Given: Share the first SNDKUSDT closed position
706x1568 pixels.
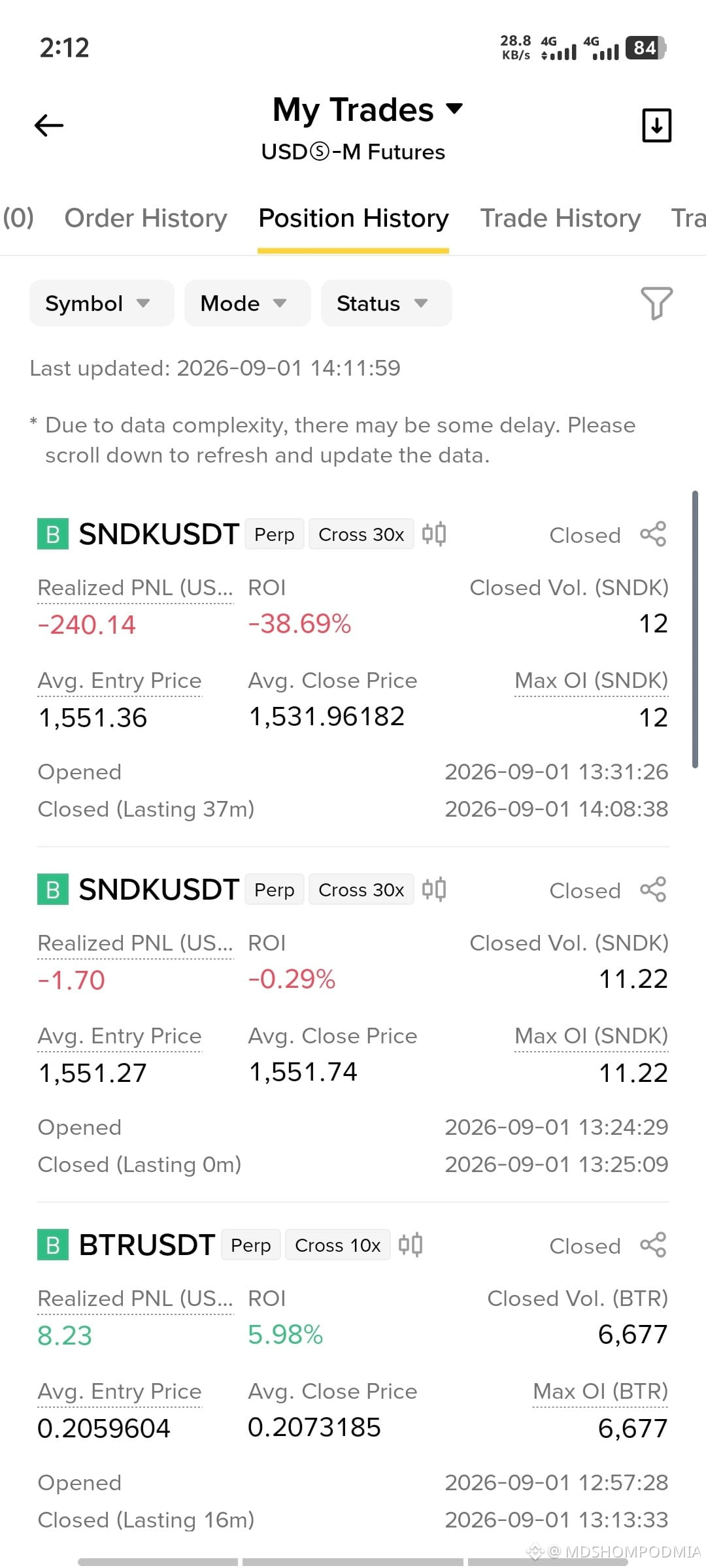Looking at the screenshot, I should (x=653, y=534).
